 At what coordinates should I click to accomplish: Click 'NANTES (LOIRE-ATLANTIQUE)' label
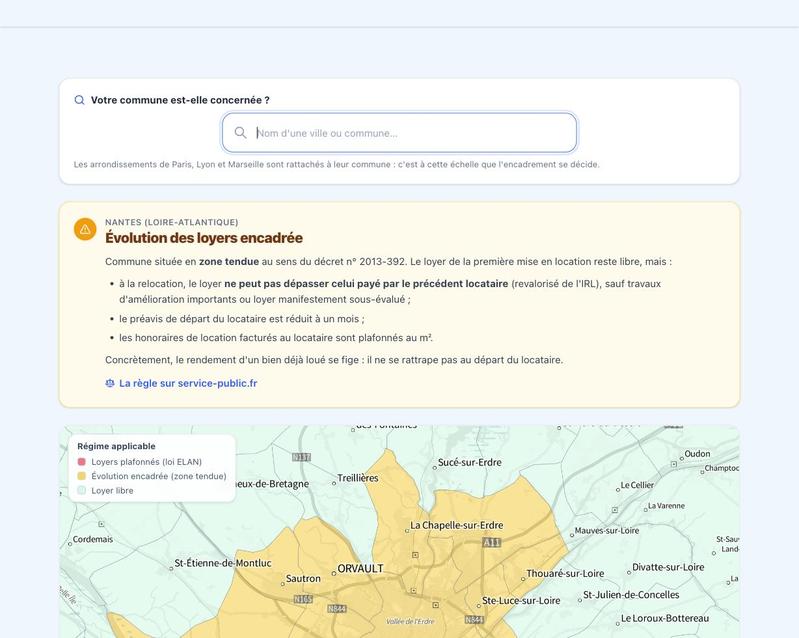point(172,222)
